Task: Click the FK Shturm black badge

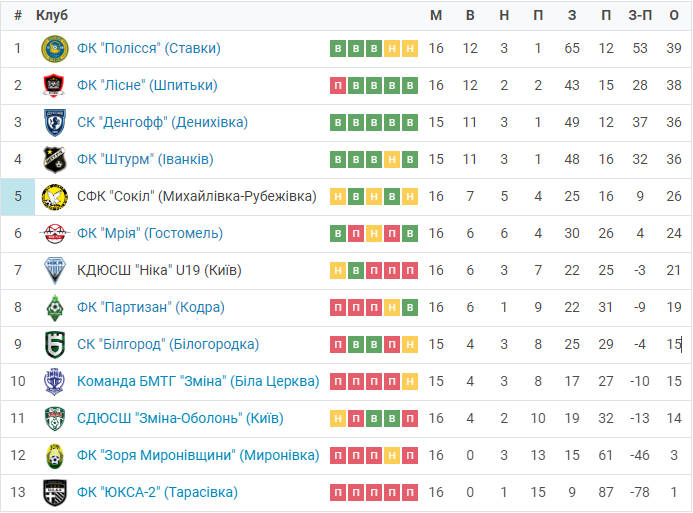Action: [54, 160]
